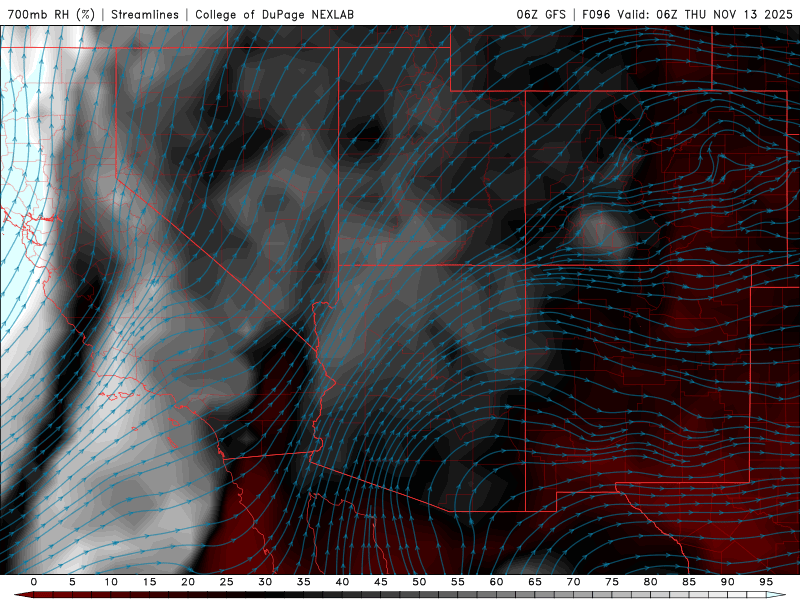Click the "15" humidity scale label
The image size is (800, 600).
pyautogui.click(x=149, y=582)
